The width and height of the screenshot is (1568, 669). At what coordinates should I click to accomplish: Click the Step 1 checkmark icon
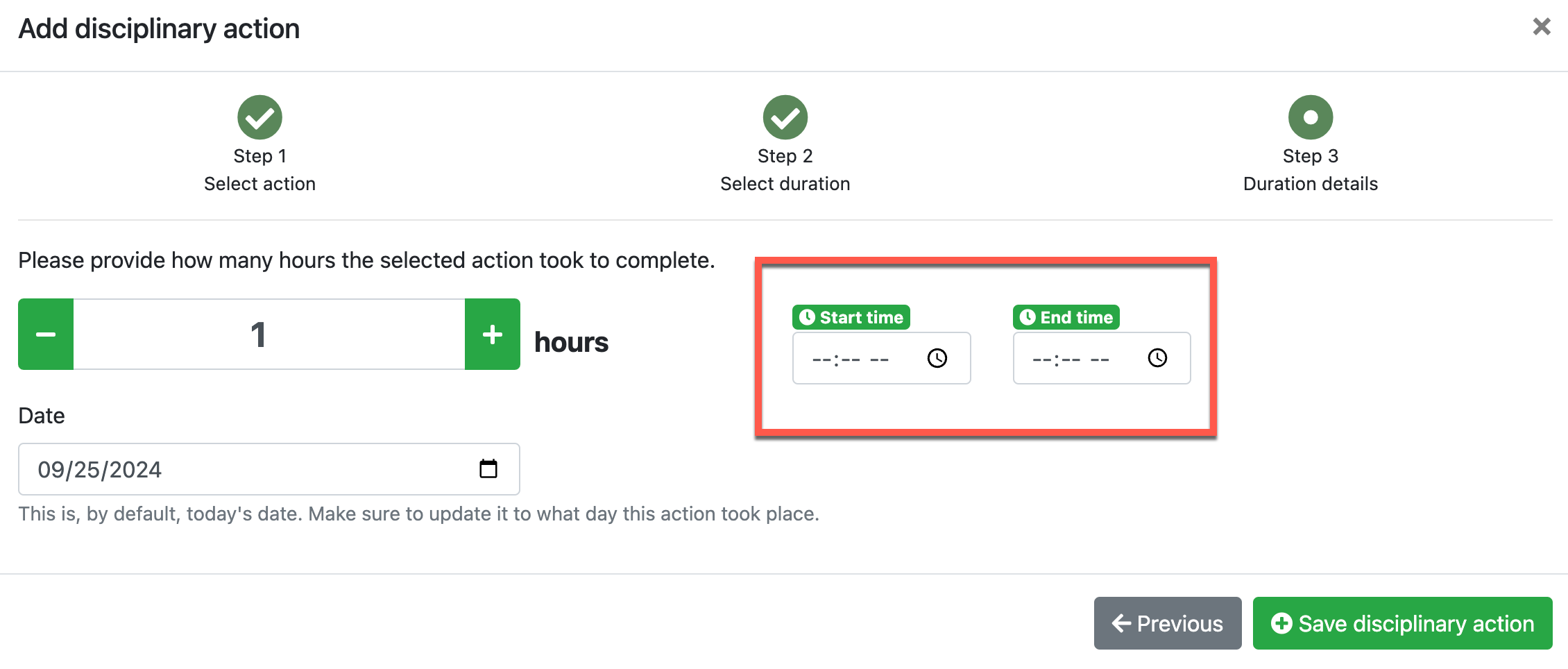coord(259,117)
